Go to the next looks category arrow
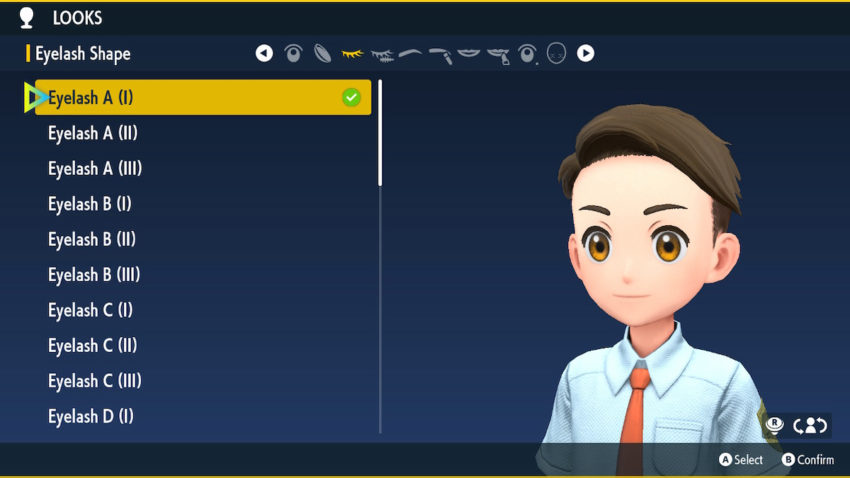This screenshot has width=850, height=478. coord(585,53)
